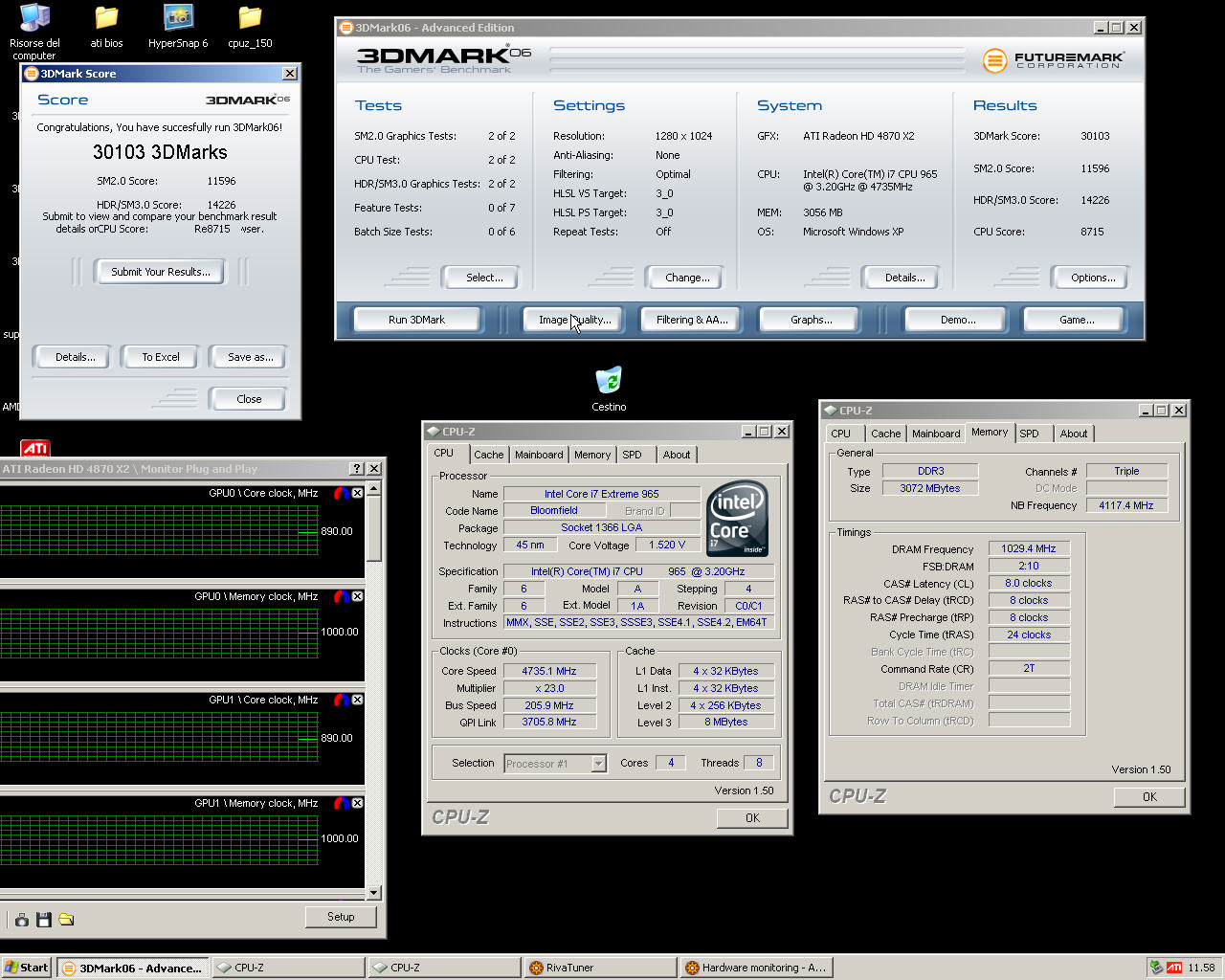Viewport: 1225px width, 980px height.
Task: Click the magnet icon on GPU0 Core clock graph
Action: (x=342, y=493)
